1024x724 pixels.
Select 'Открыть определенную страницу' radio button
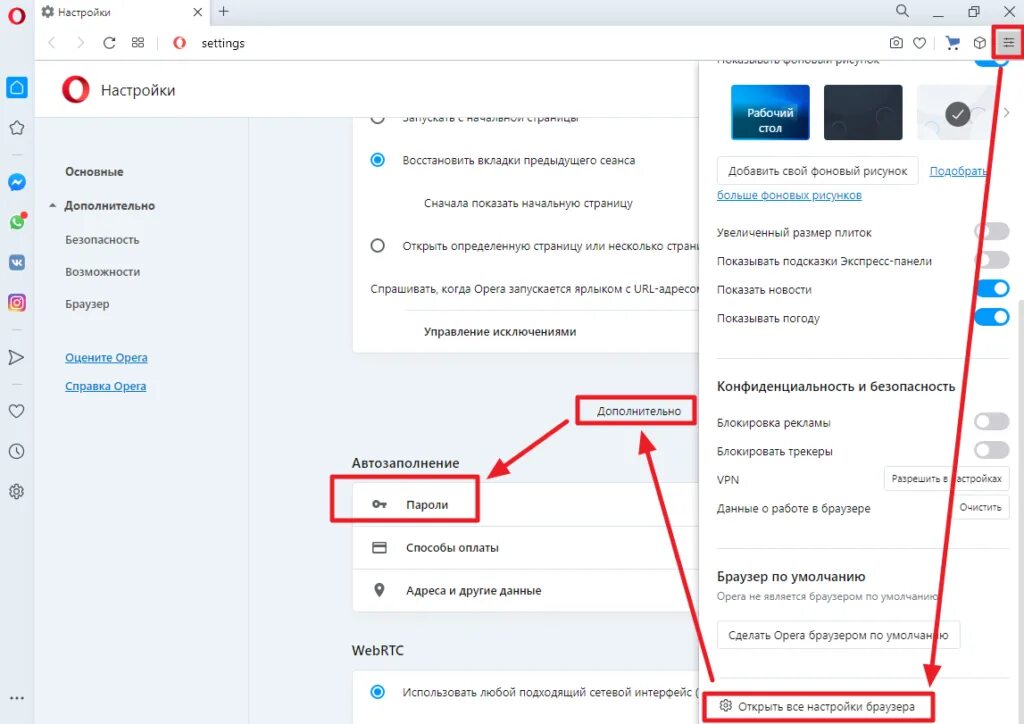[377, 245]
